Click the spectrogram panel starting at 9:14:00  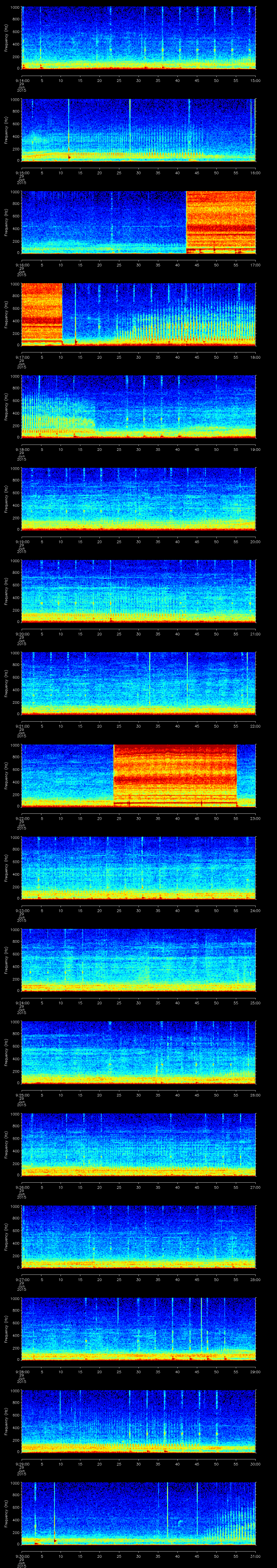tap(138, 38)
